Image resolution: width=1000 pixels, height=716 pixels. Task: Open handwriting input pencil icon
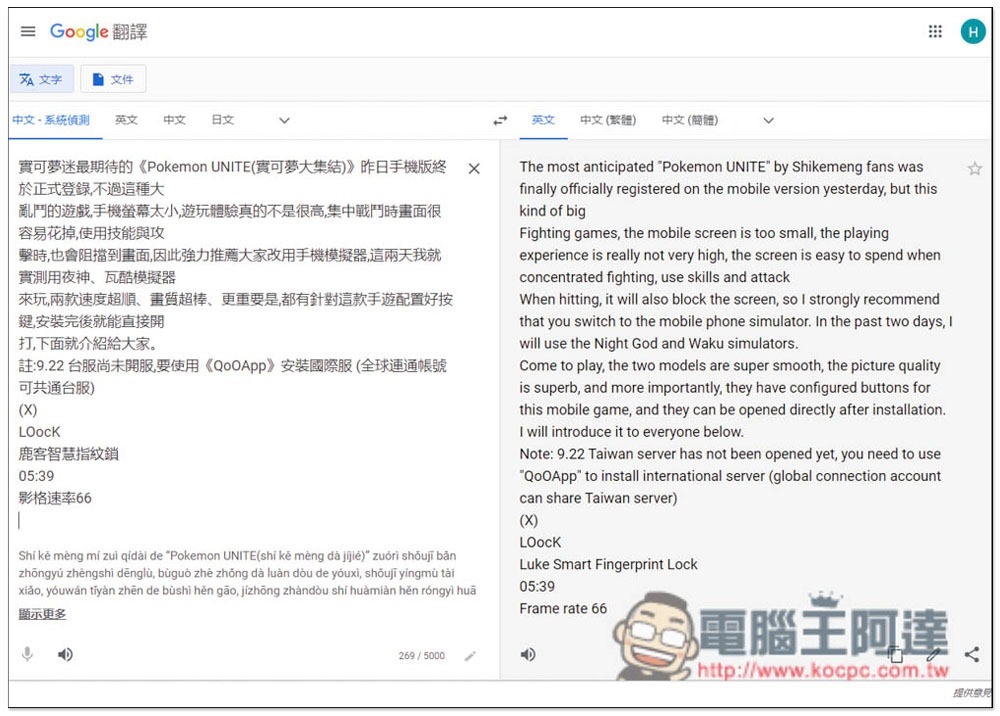click(x=470, y=656)
